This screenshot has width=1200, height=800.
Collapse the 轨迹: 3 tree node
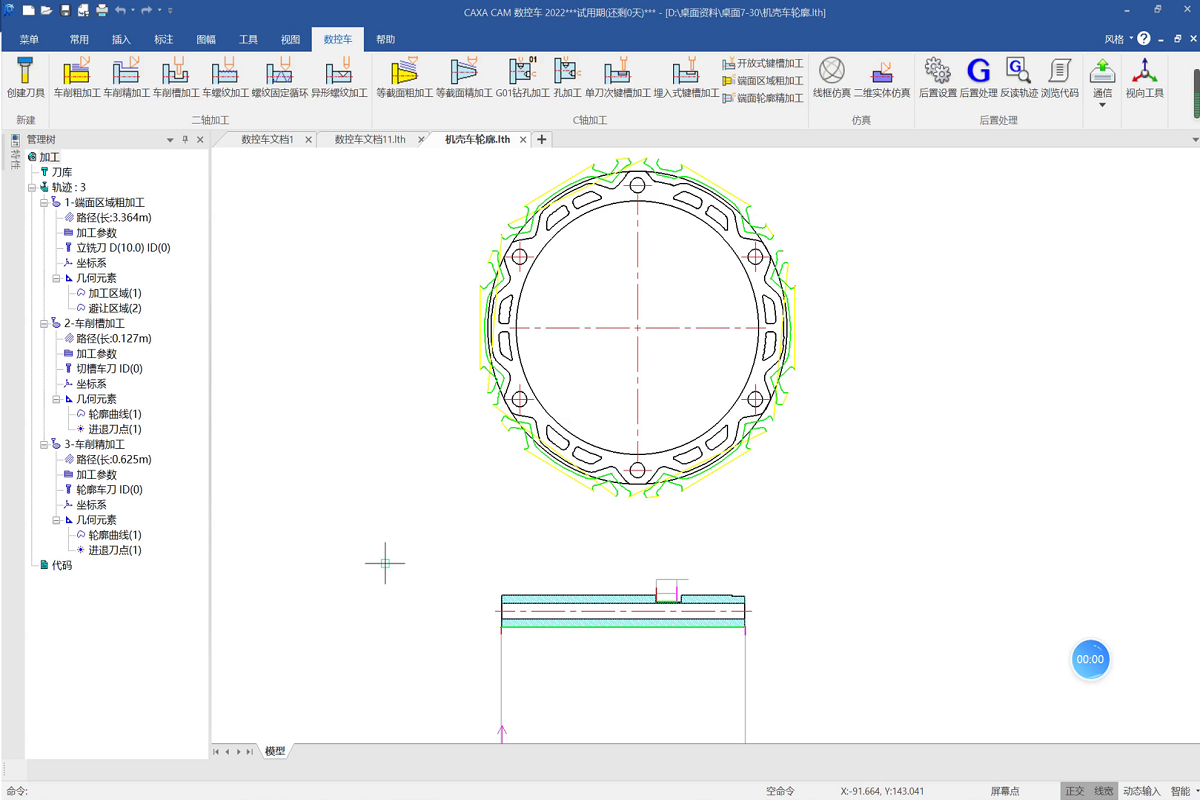pos(32,188)
